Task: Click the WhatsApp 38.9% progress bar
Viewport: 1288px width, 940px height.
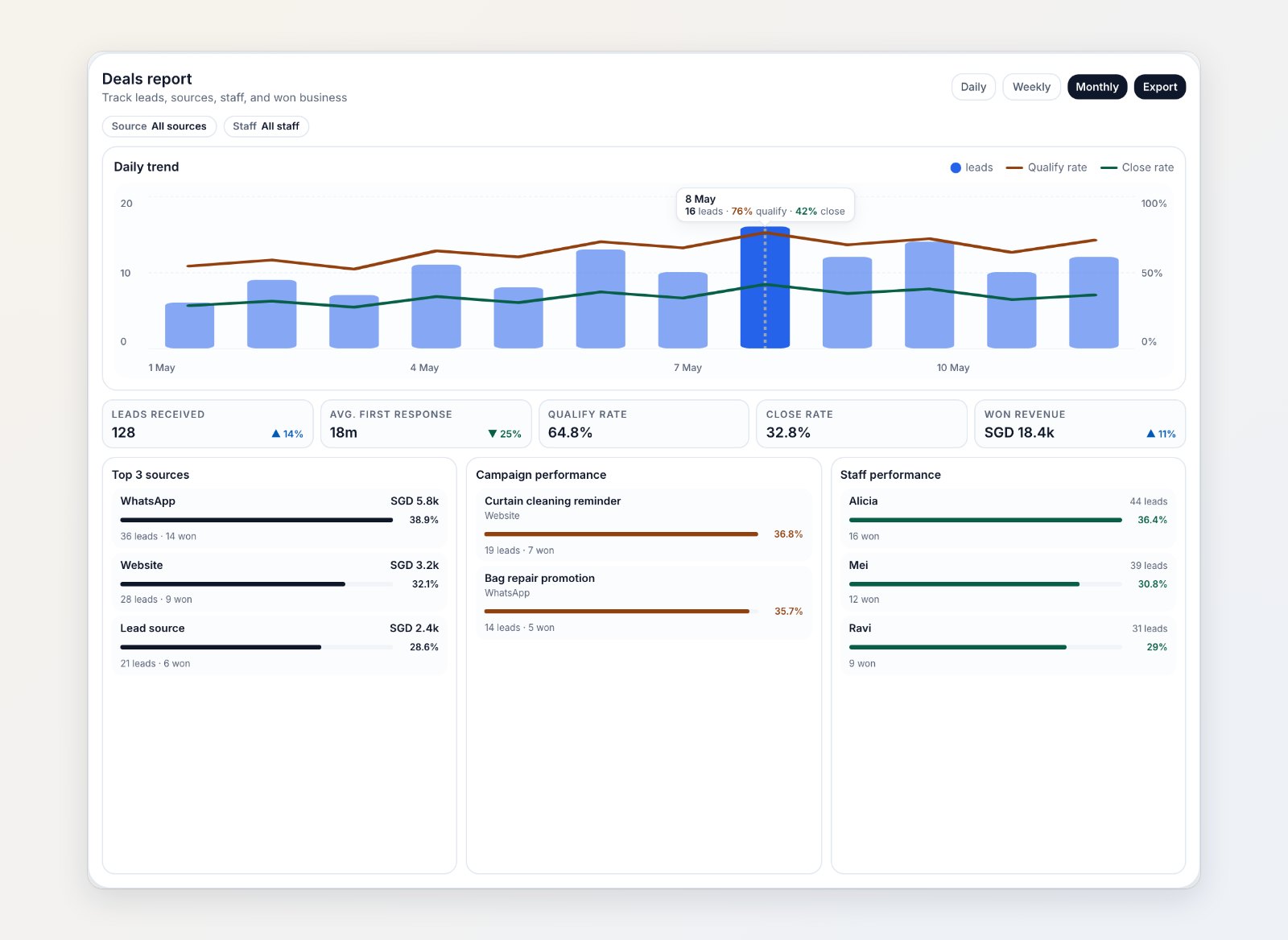Action: coord(257,520)
